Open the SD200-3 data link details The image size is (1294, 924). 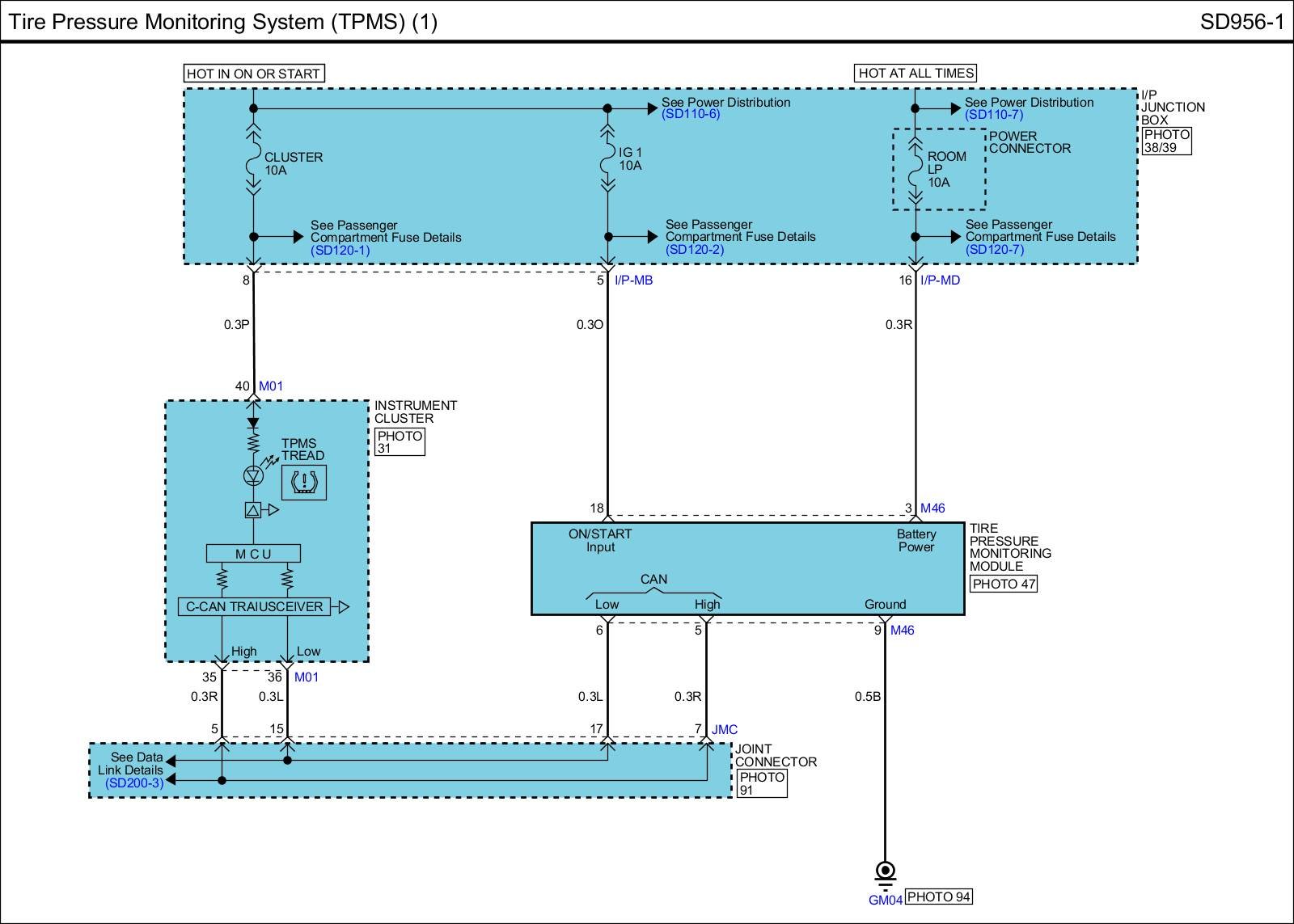tap(134, 783)
